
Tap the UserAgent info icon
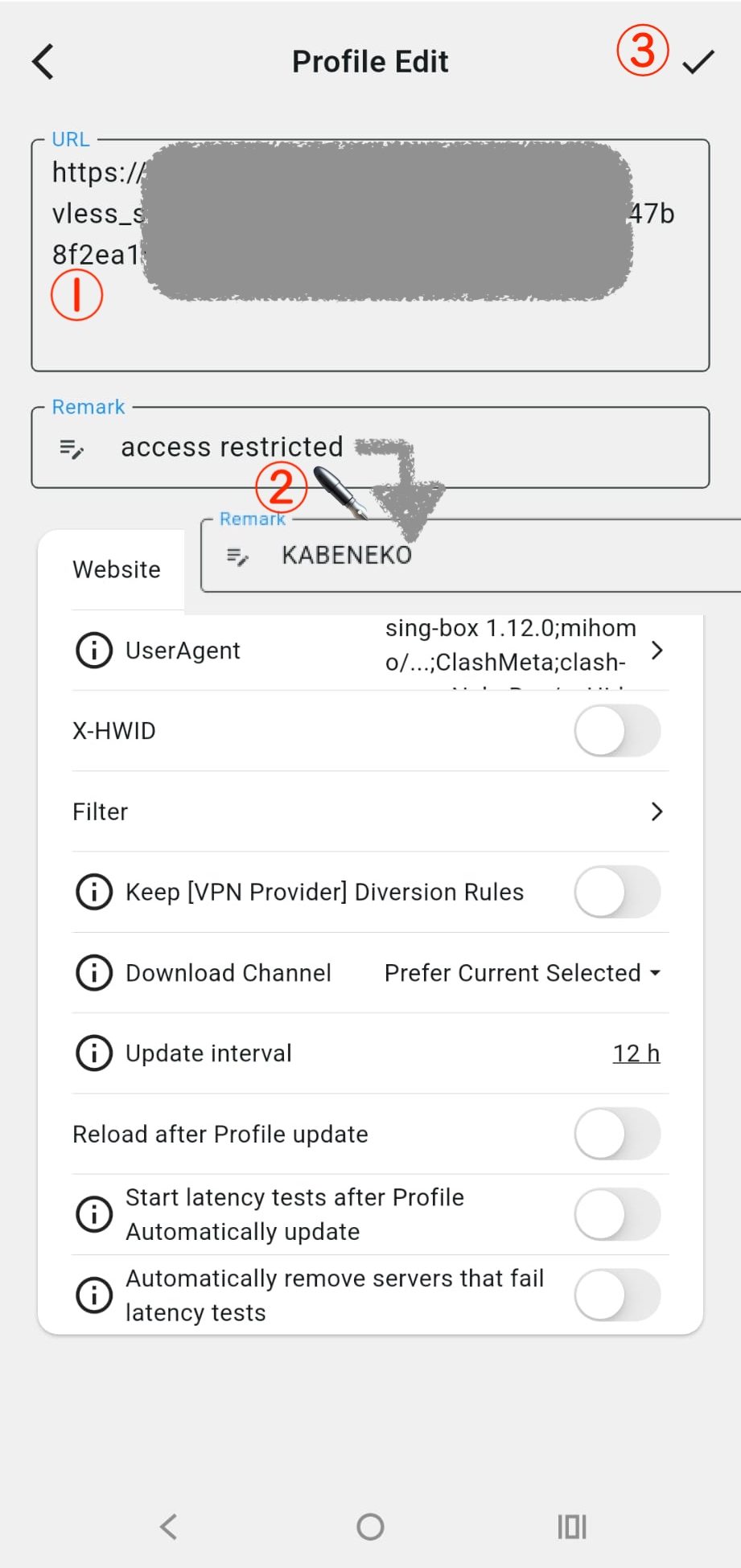(94, 650)
